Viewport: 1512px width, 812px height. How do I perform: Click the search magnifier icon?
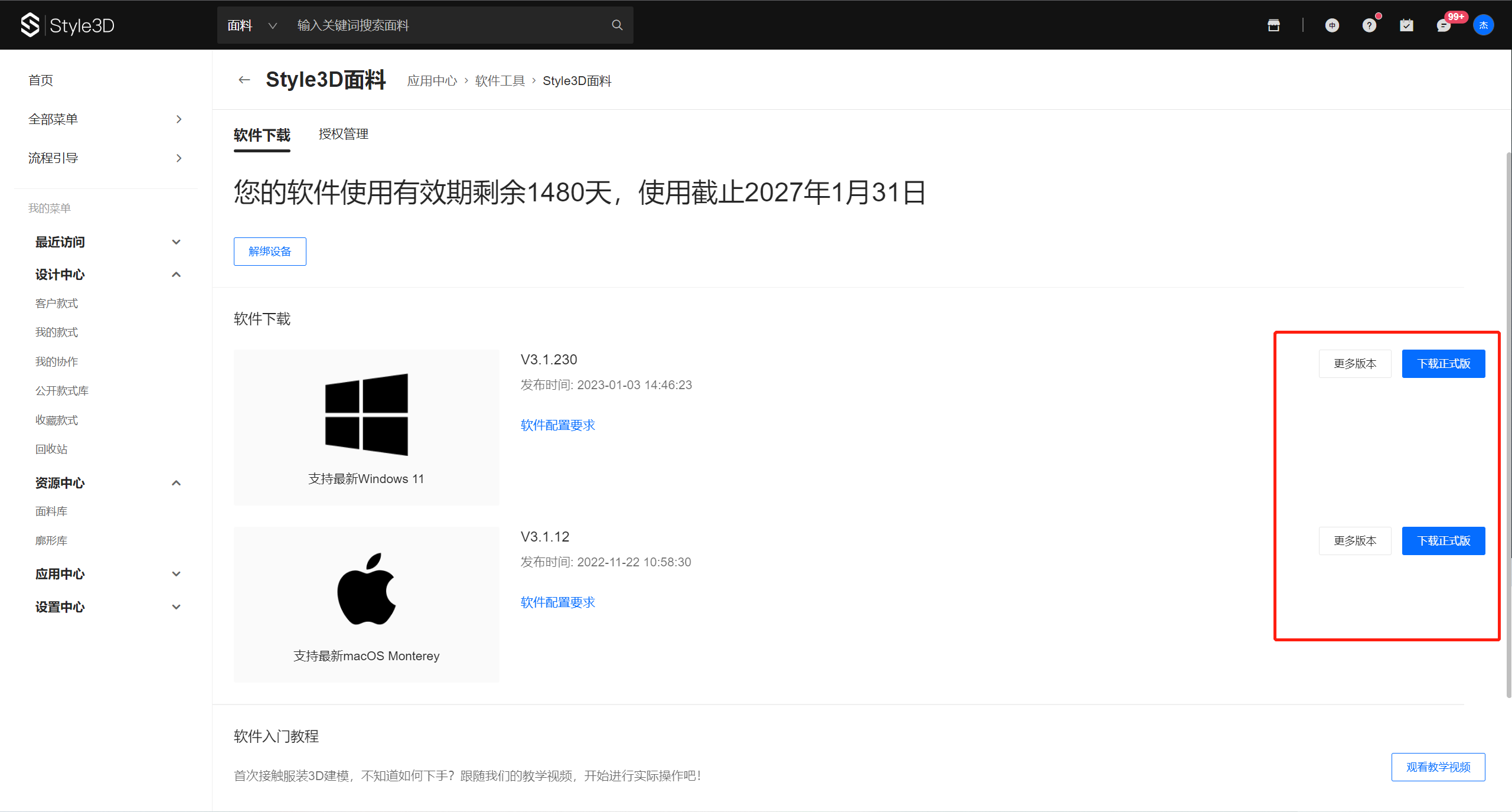pos(617,25)
